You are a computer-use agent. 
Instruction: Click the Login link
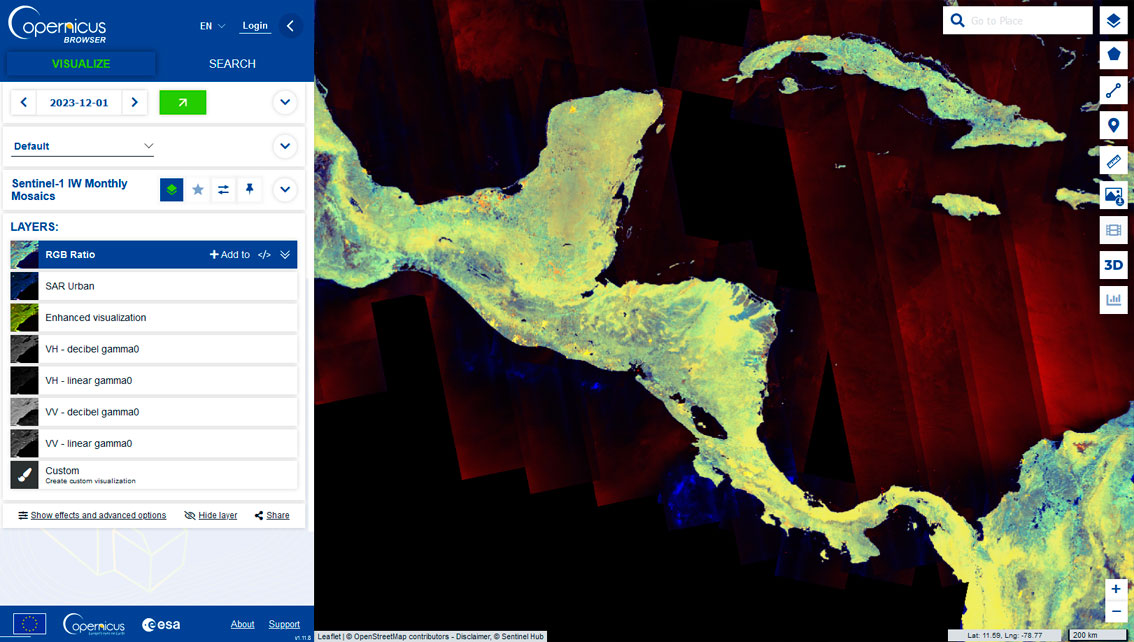coord(255,26)
